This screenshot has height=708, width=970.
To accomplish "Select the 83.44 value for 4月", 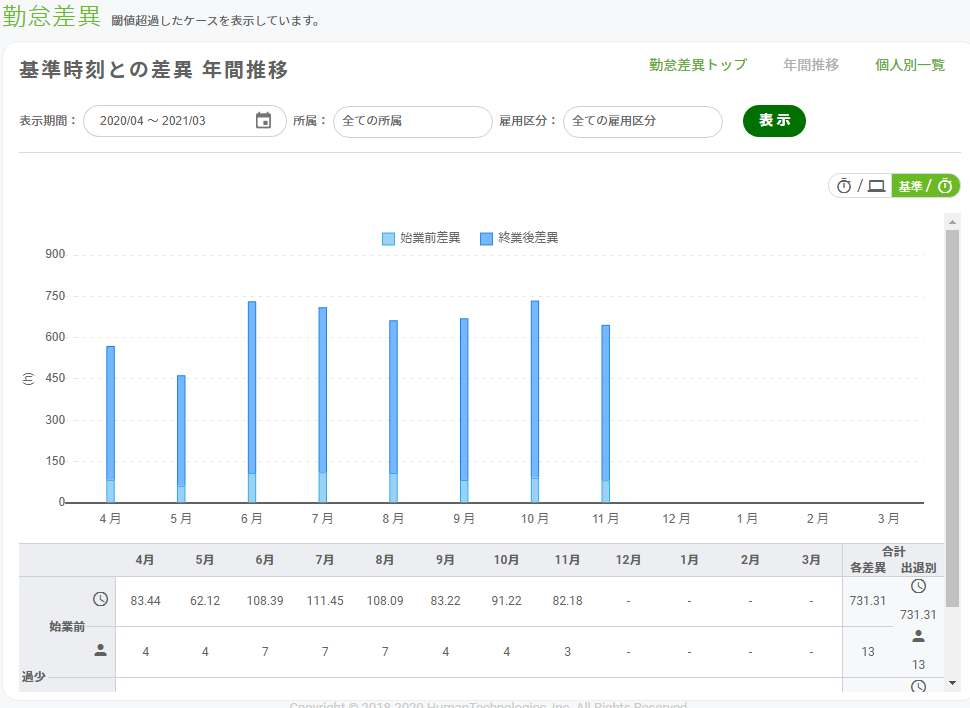I will (145, 601).
